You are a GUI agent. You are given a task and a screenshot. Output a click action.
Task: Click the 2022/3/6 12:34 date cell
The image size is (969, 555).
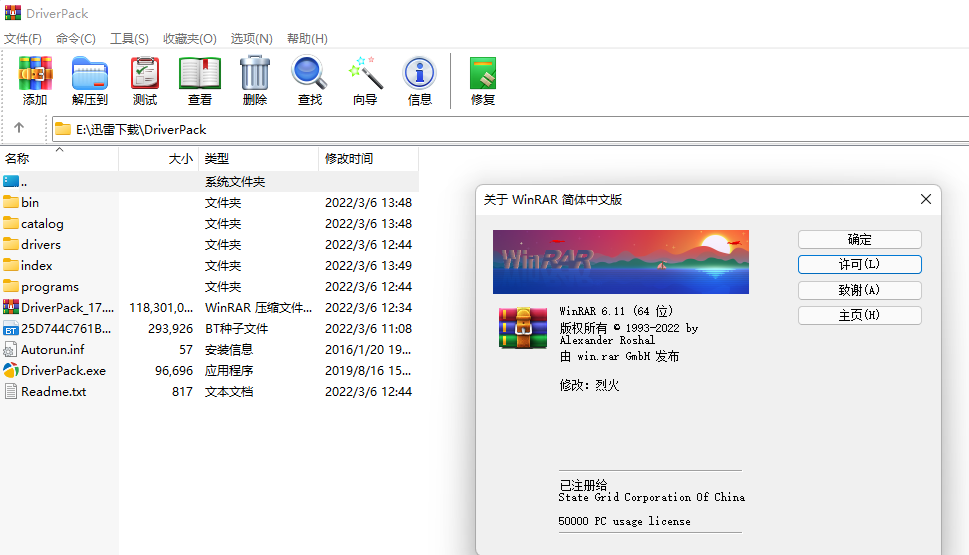tap(368, 308)
